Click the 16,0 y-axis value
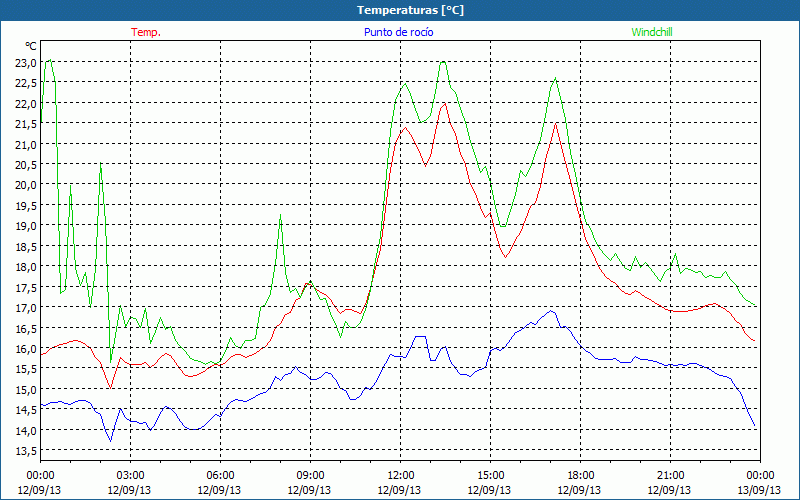This screenshot has width=800, height=500. click(28, 348)
